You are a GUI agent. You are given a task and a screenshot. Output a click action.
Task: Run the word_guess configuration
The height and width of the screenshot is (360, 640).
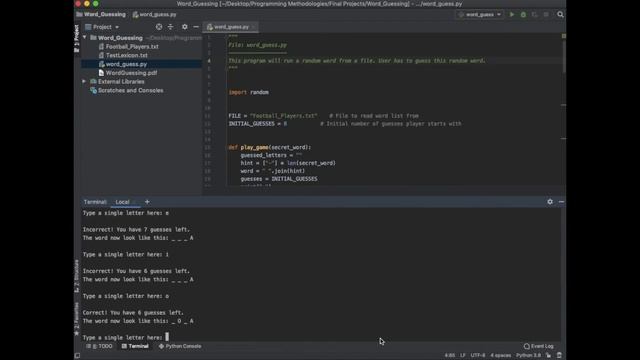coord(512,14)
